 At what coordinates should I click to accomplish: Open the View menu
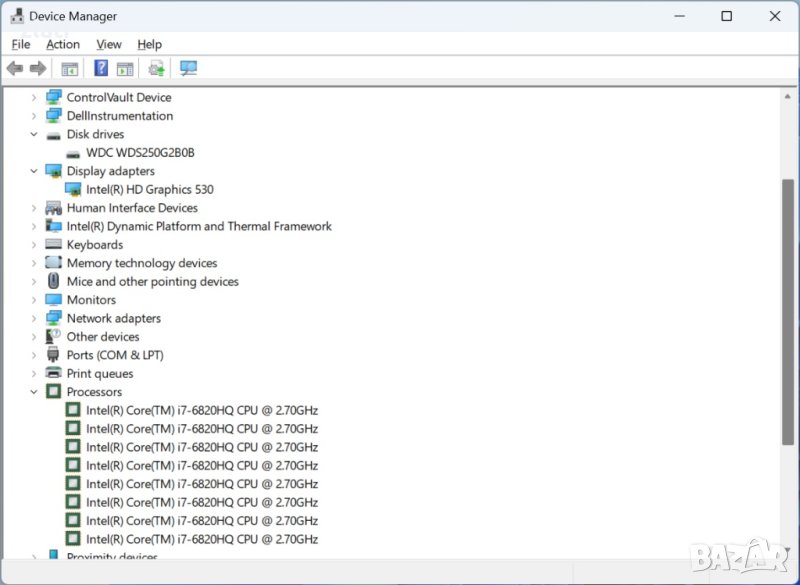(109, 44)
